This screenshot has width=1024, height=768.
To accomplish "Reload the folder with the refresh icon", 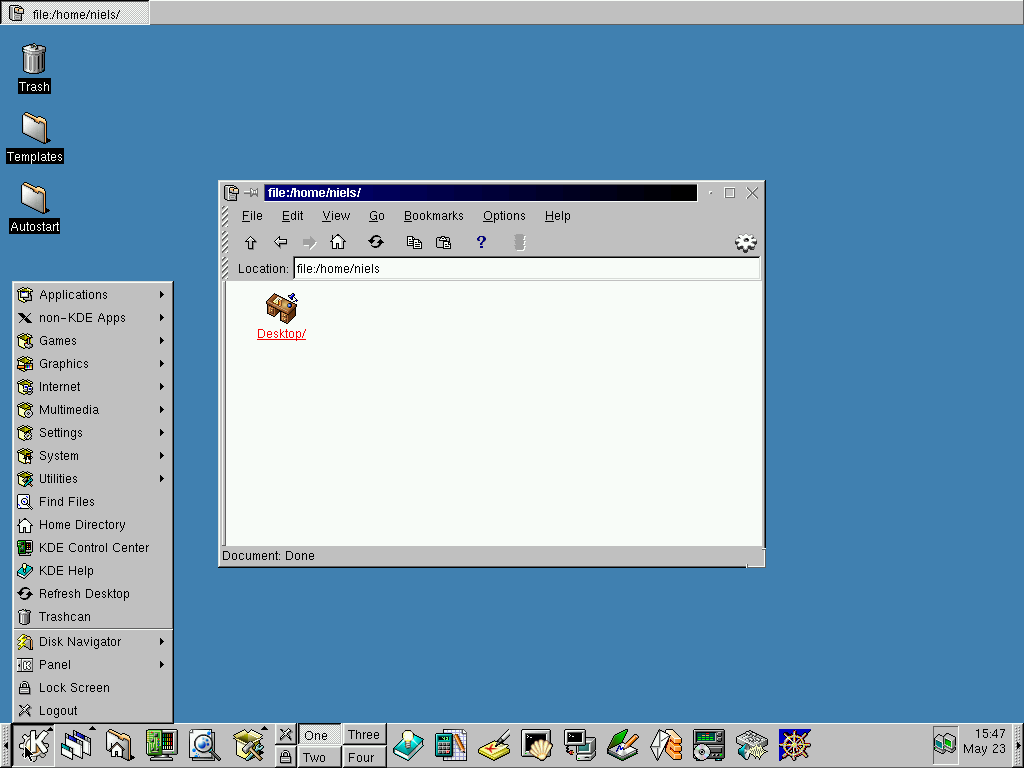I will coord(376,242).
